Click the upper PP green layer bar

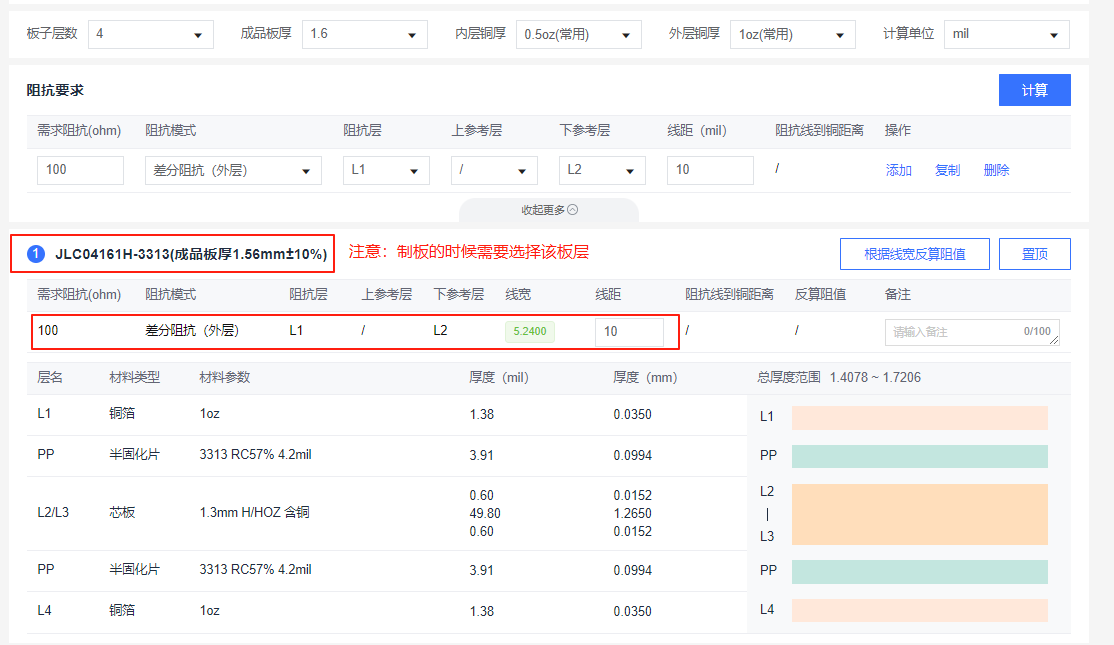coord(919,457)
